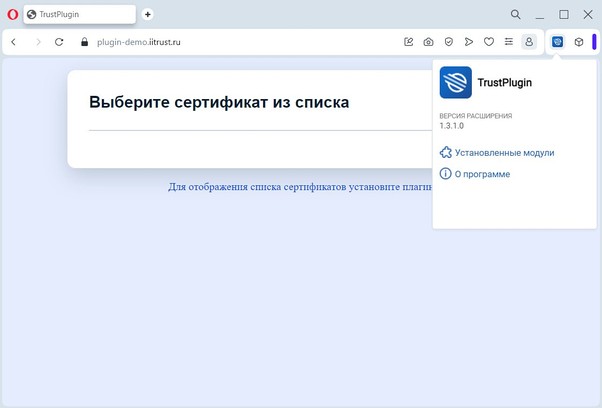Open the Opera main menu

12,15
